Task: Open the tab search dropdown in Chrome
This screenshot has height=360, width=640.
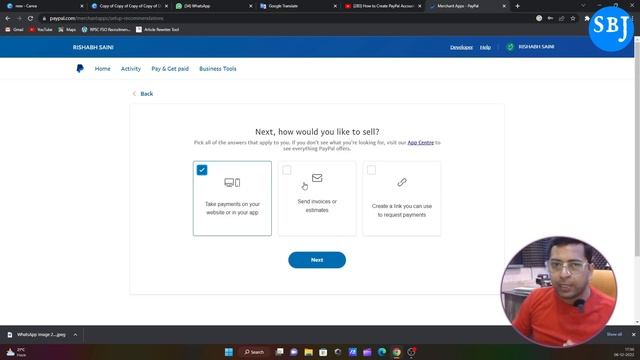Action: [583, 6]
